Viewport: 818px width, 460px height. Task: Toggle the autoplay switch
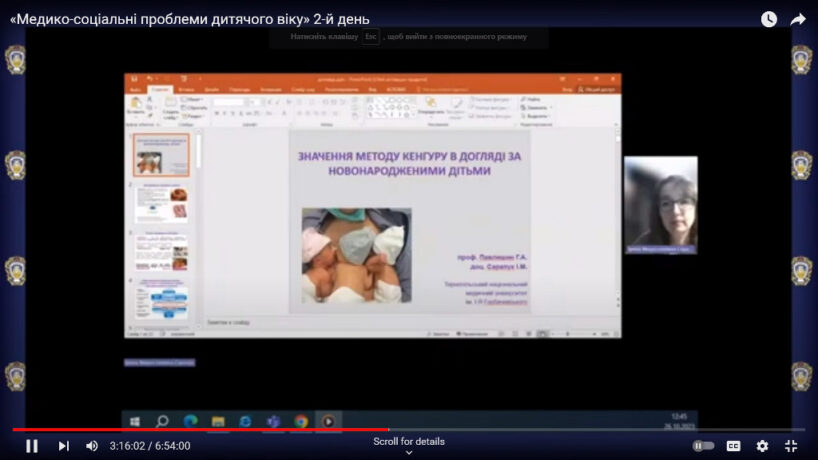pyautogui.click(x=704, y=446)
